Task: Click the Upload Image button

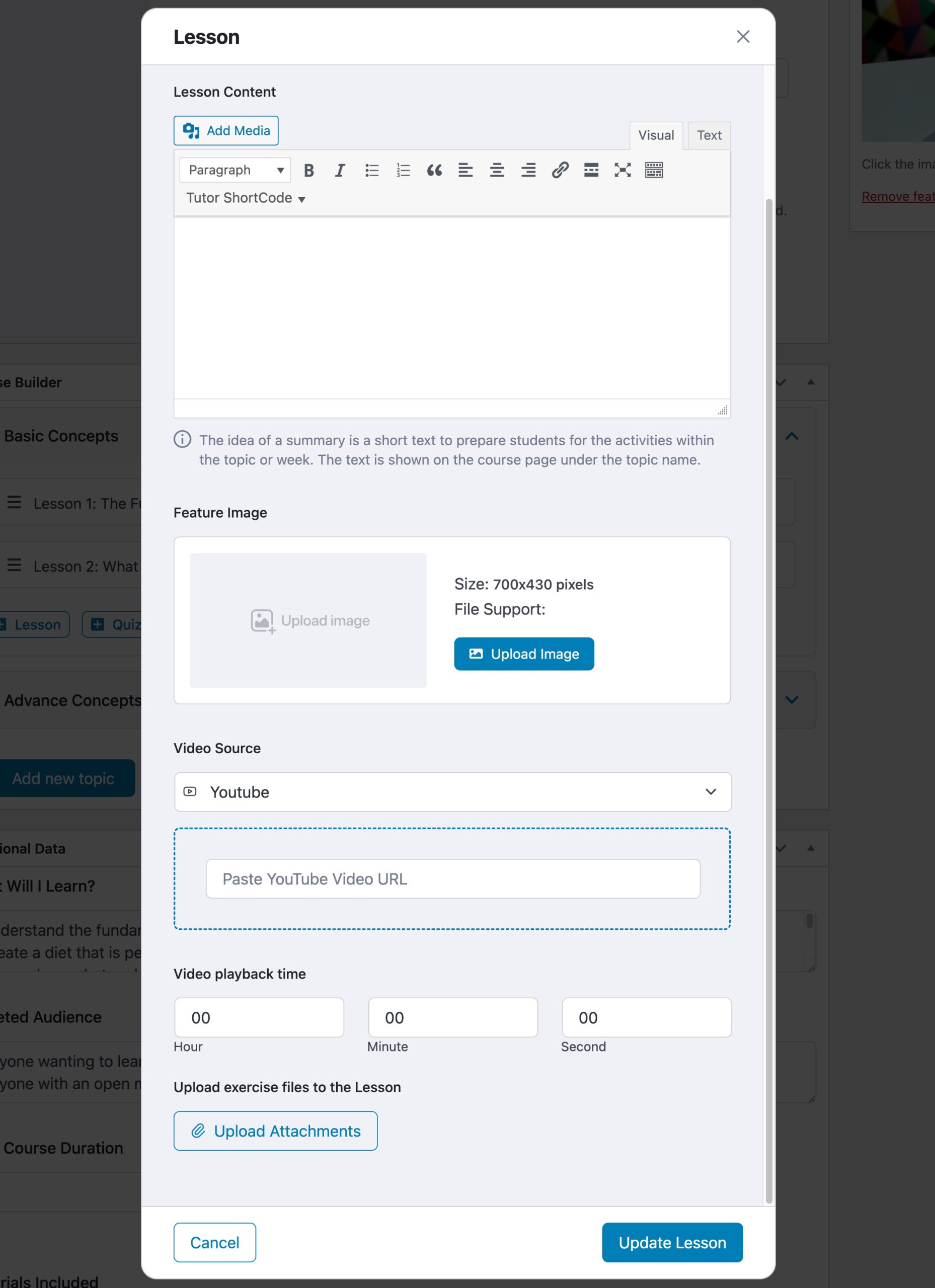Action: pos(524,654)
